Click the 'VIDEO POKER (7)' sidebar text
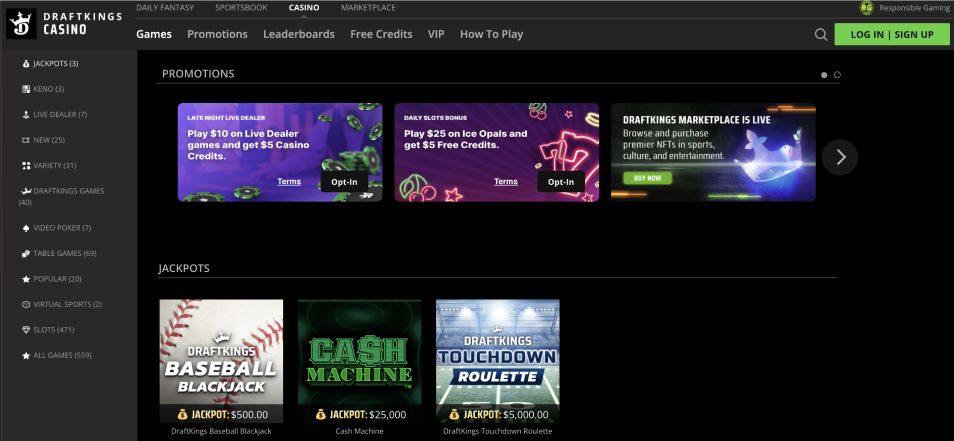 tap(62, 227)
